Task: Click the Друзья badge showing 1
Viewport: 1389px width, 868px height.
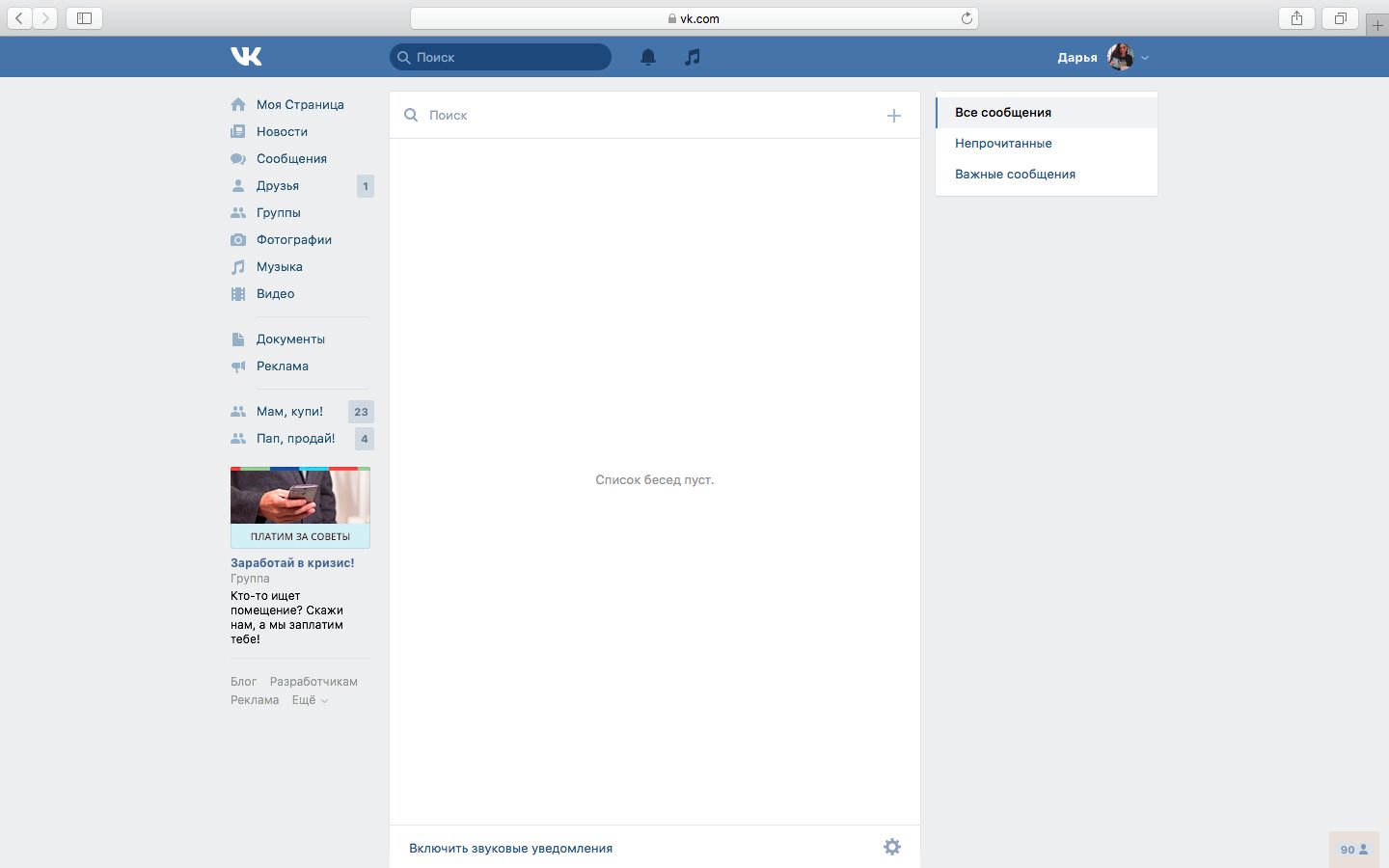Action: 366,186
